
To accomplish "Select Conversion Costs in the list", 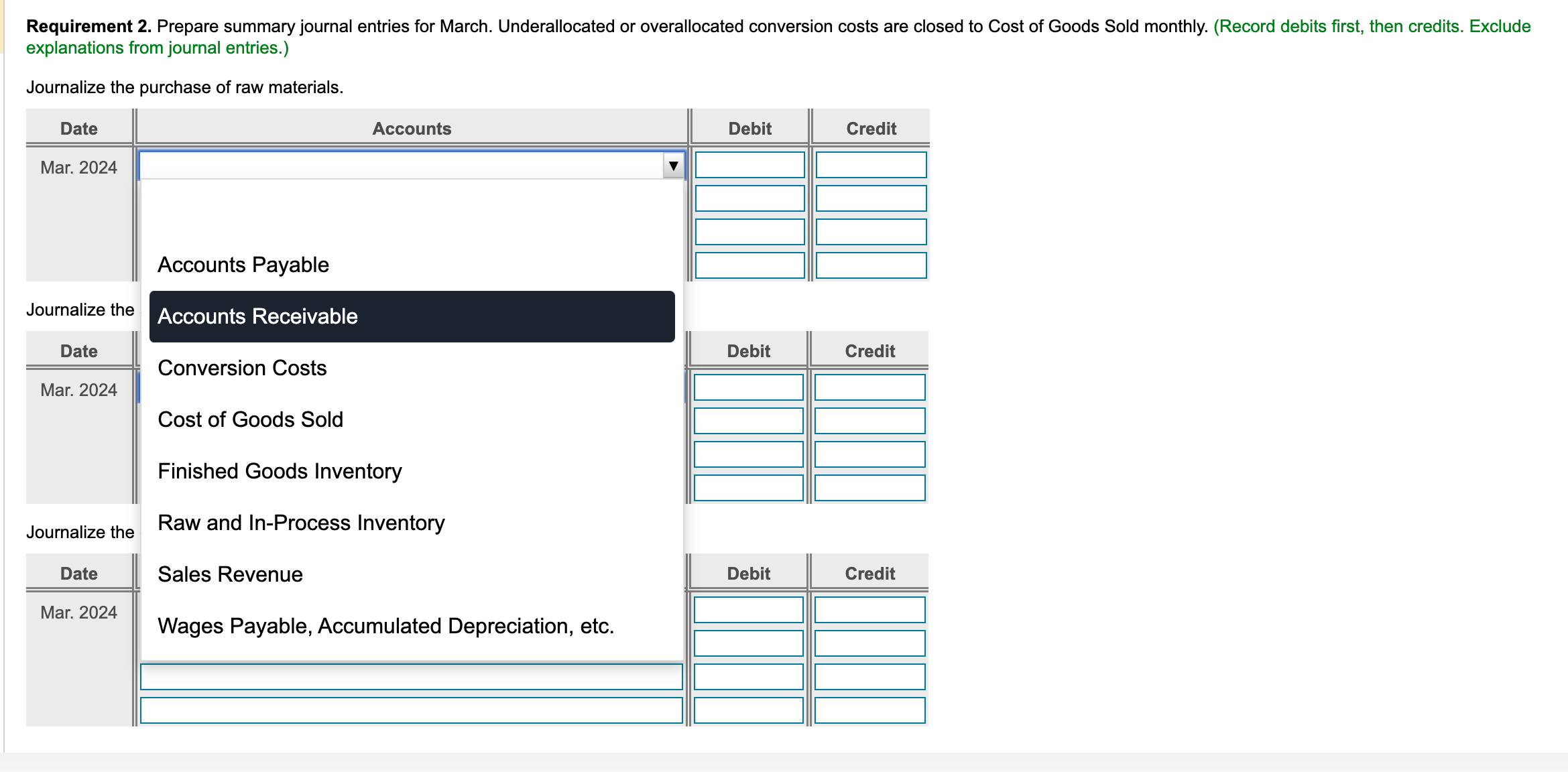I will (x=242, y=368).
